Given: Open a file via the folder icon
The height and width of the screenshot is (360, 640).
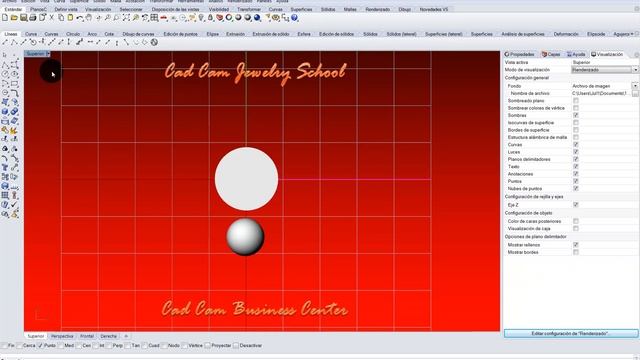Looking at the screenshot, I should pos(14,18).
